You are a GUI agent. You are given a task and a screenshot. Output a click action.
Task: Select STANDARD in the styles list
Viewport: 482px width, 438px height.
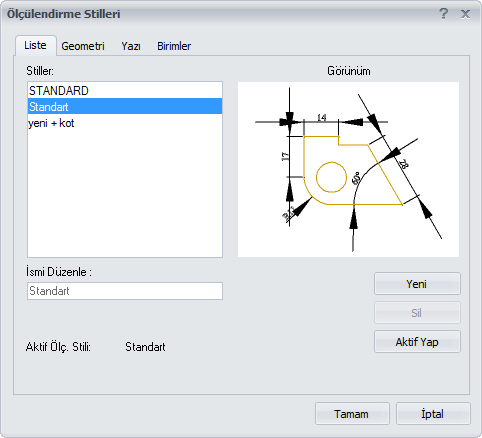(x=125, y=91)
